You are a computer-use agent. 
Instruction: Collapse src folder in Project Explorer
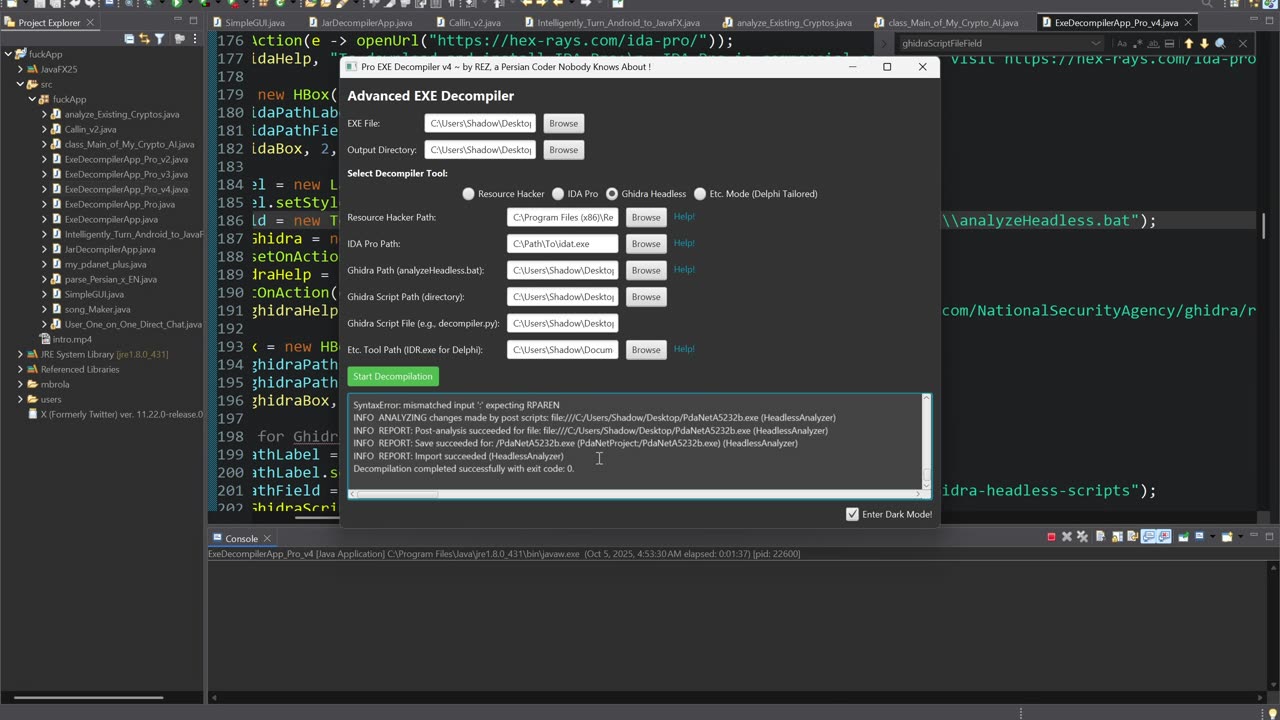[20, 84]
